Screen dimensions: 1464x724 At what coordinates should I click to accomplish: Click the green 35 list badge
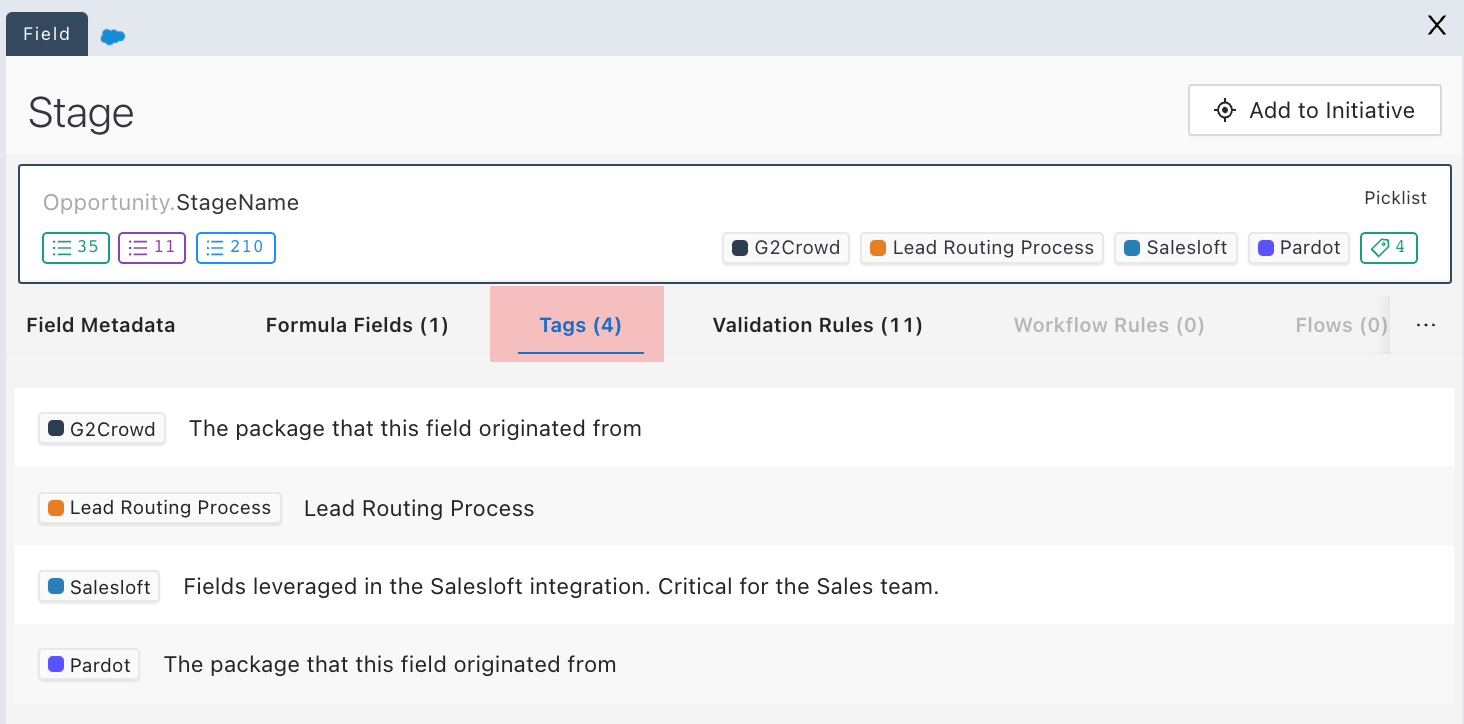coord(76,248)
